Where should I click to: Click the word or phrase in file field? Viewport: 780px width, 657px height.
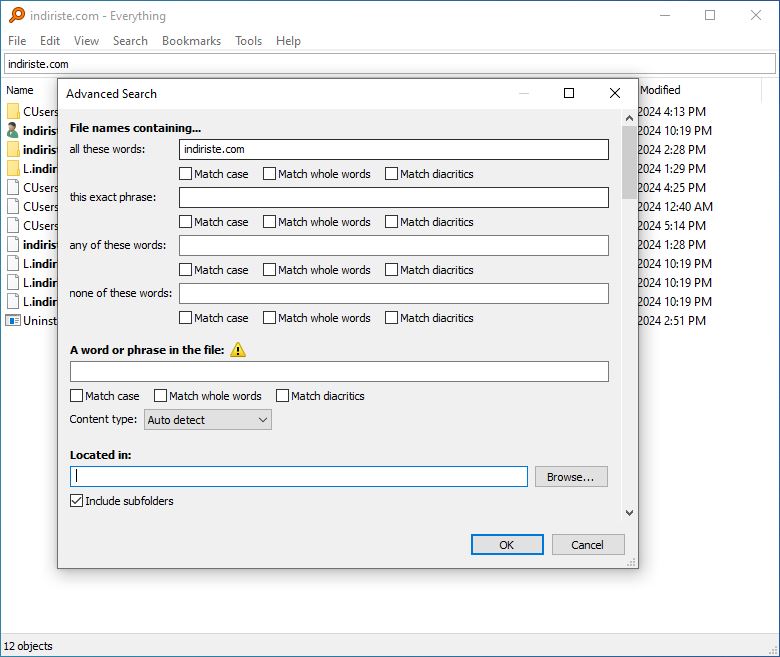click(339, 372)
